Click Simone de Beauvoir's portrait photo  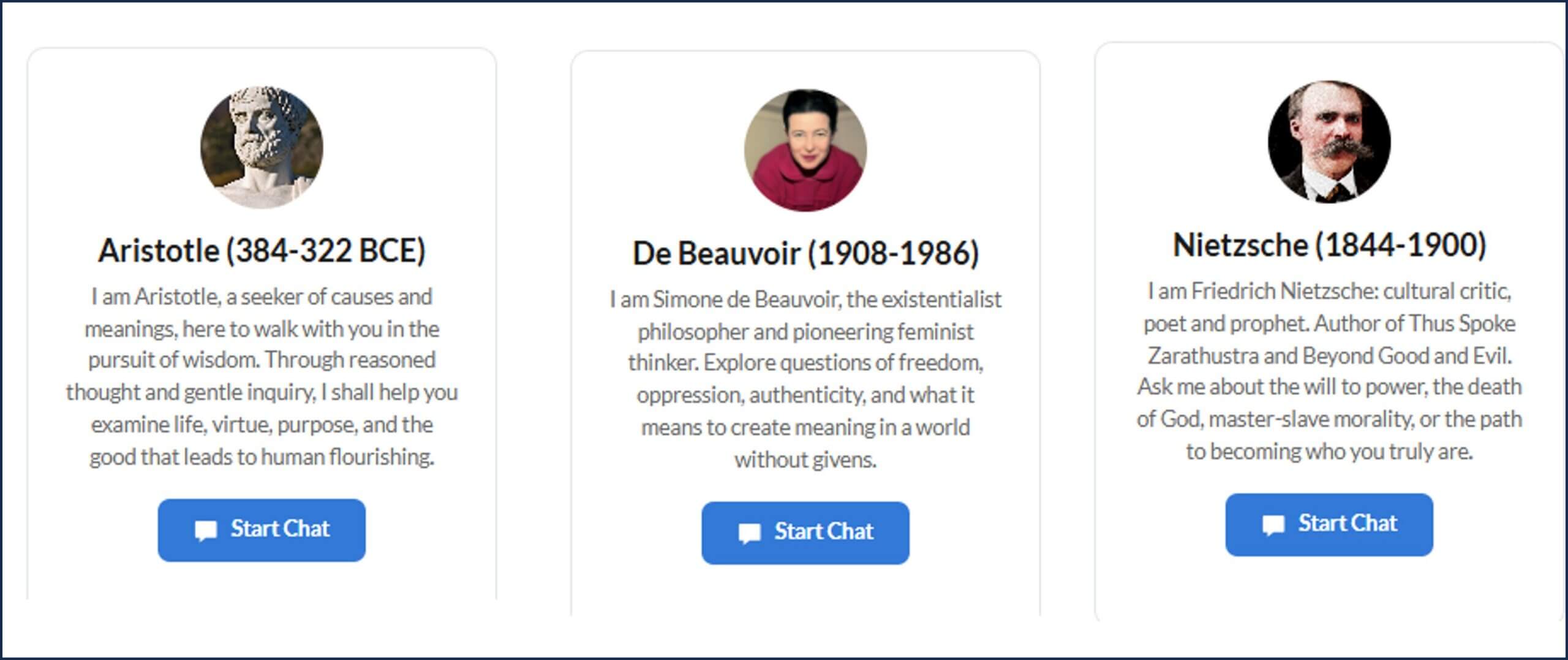(x=805, y=150)
